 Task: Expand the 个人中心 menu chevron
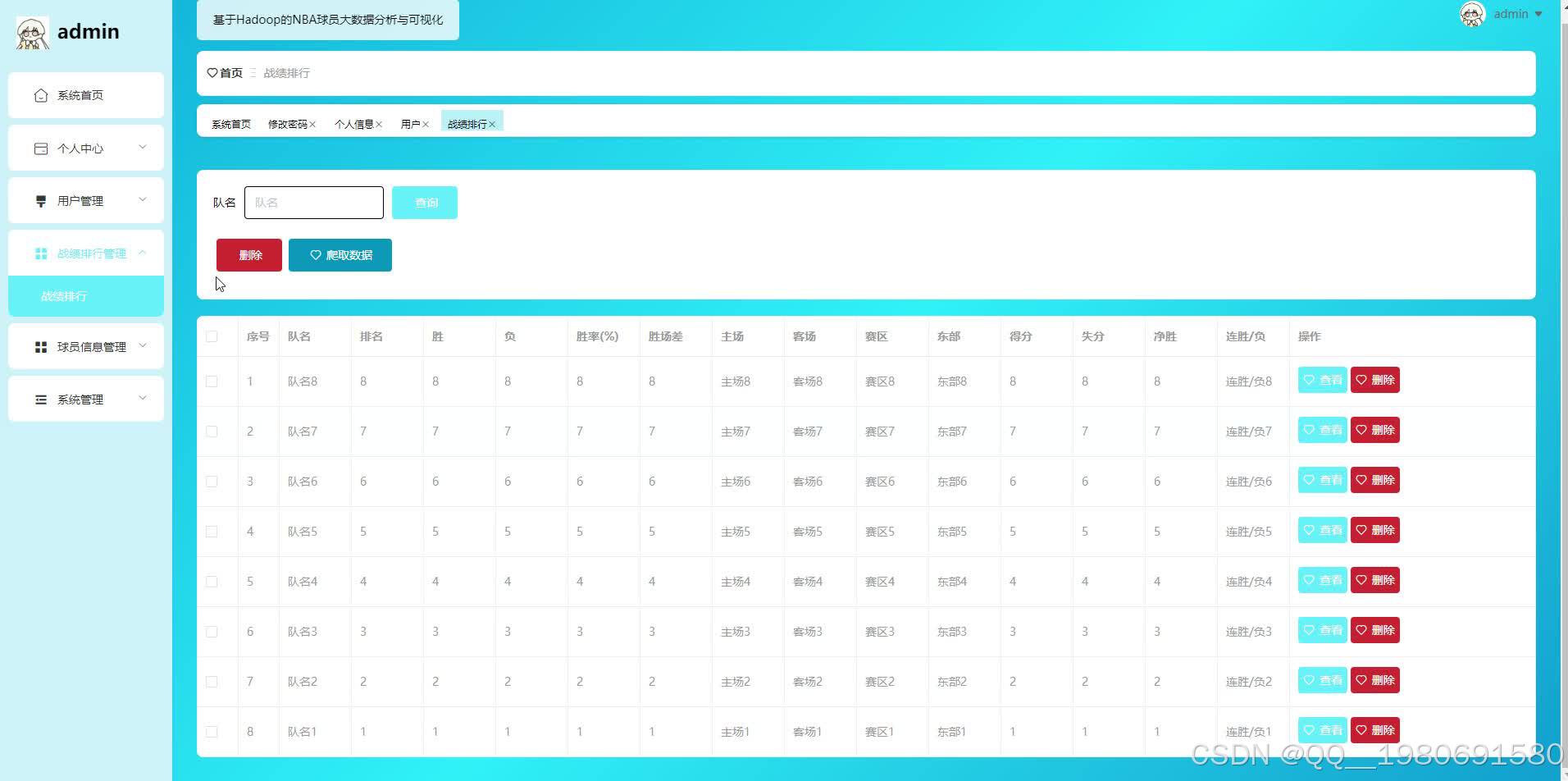143,148
